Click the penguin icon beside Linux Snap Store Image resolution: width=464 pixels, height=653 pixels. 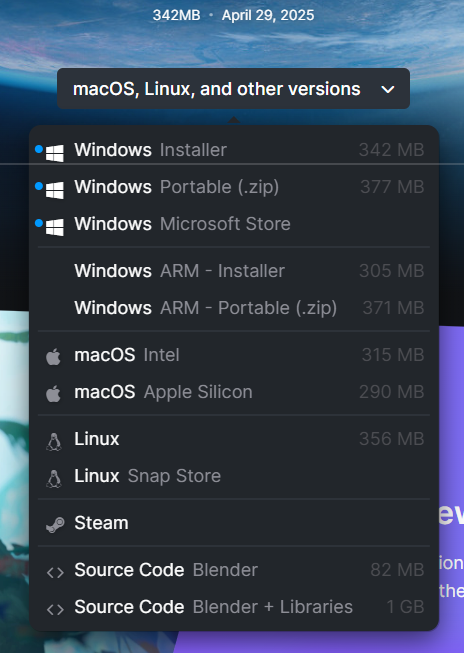point(54,479)
